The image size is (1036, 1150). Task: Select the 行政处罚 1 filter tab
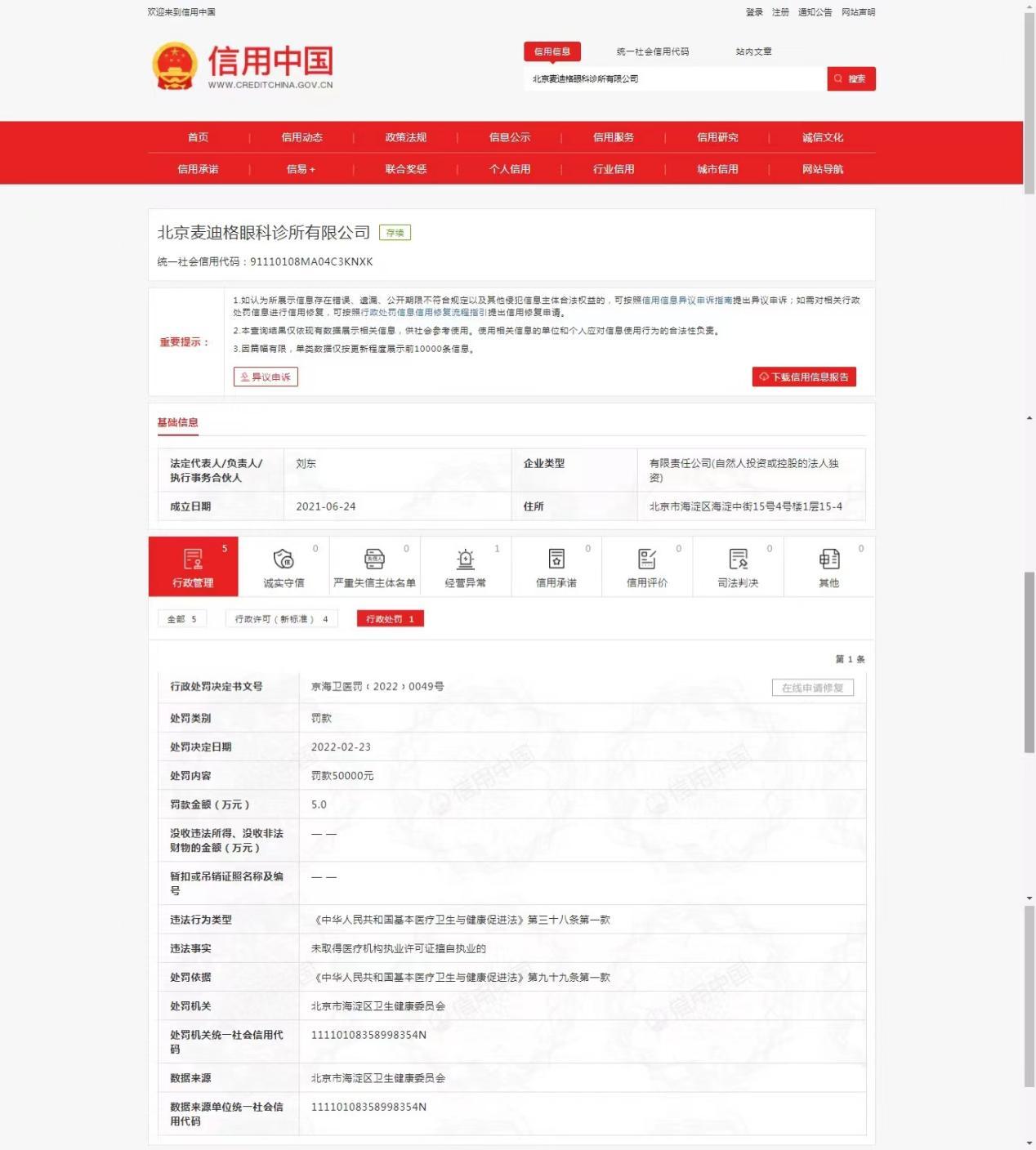[x=390, y=619]
